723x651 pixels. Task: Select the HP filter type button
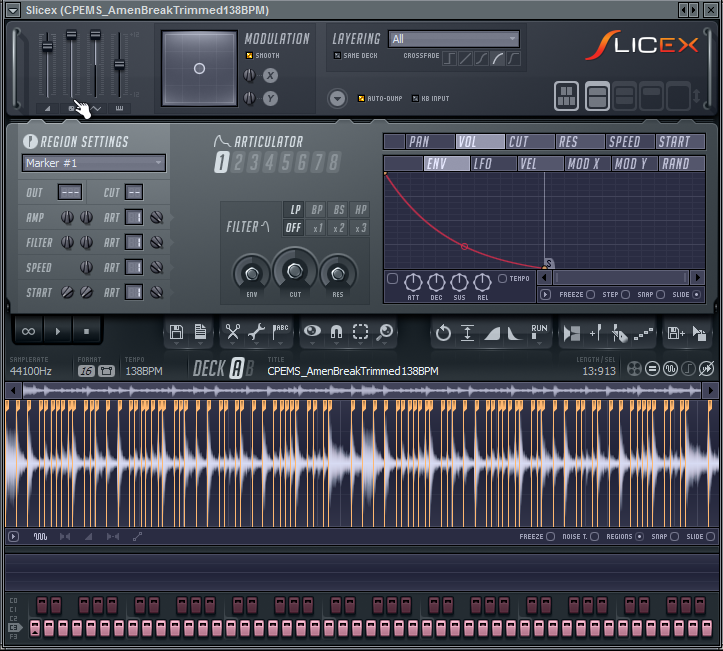point(360,210)
